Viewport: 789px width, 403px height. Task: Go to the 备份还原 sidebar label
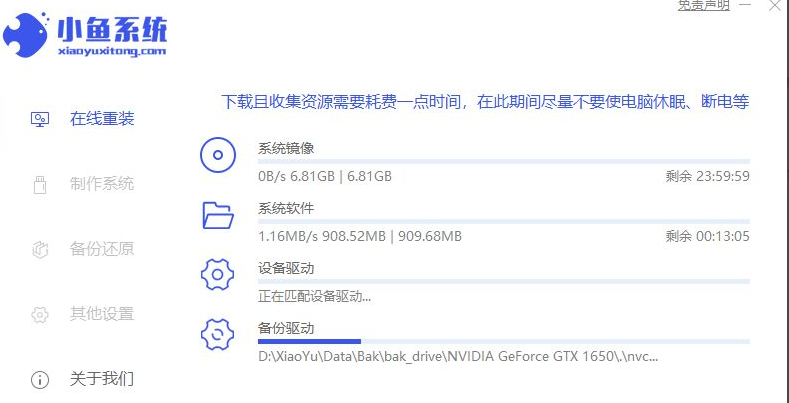(102, 249)
